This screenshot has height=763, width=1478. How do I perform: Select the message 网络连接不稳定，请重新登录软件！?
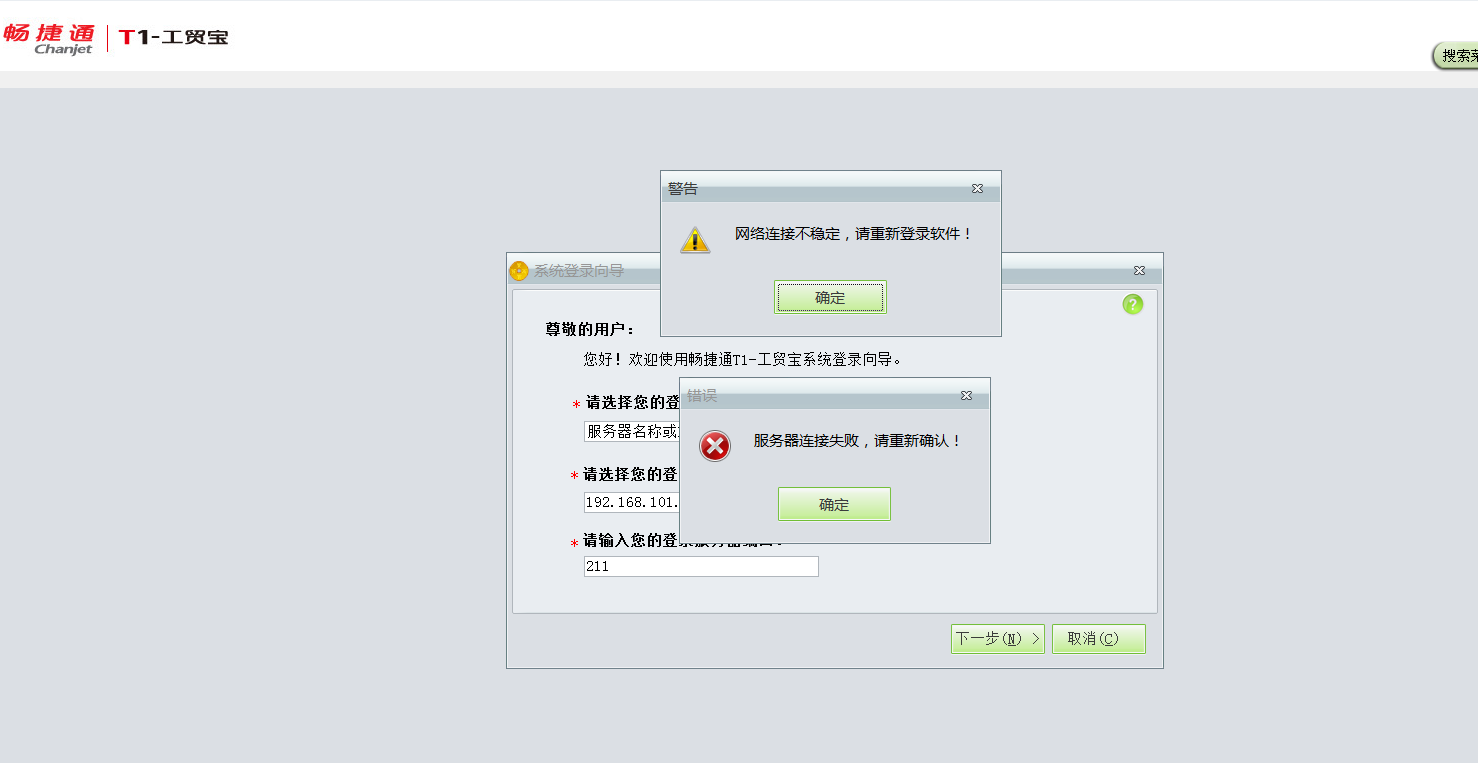click(x=854, y=234)
